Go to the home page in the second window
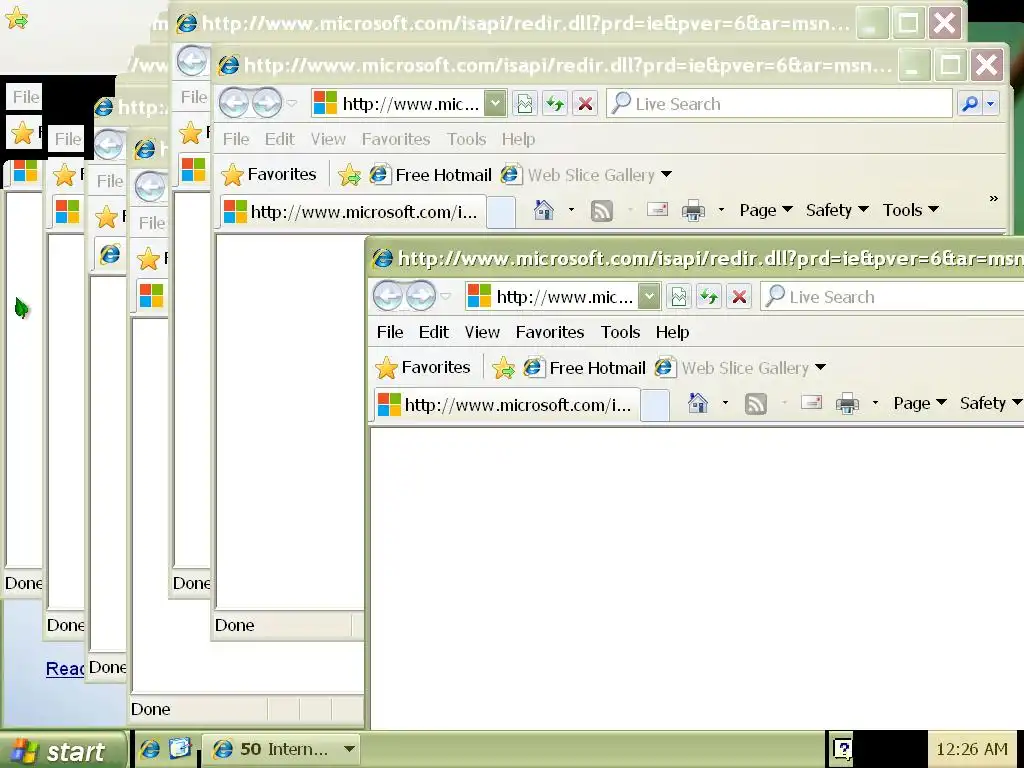 (543, 210)
